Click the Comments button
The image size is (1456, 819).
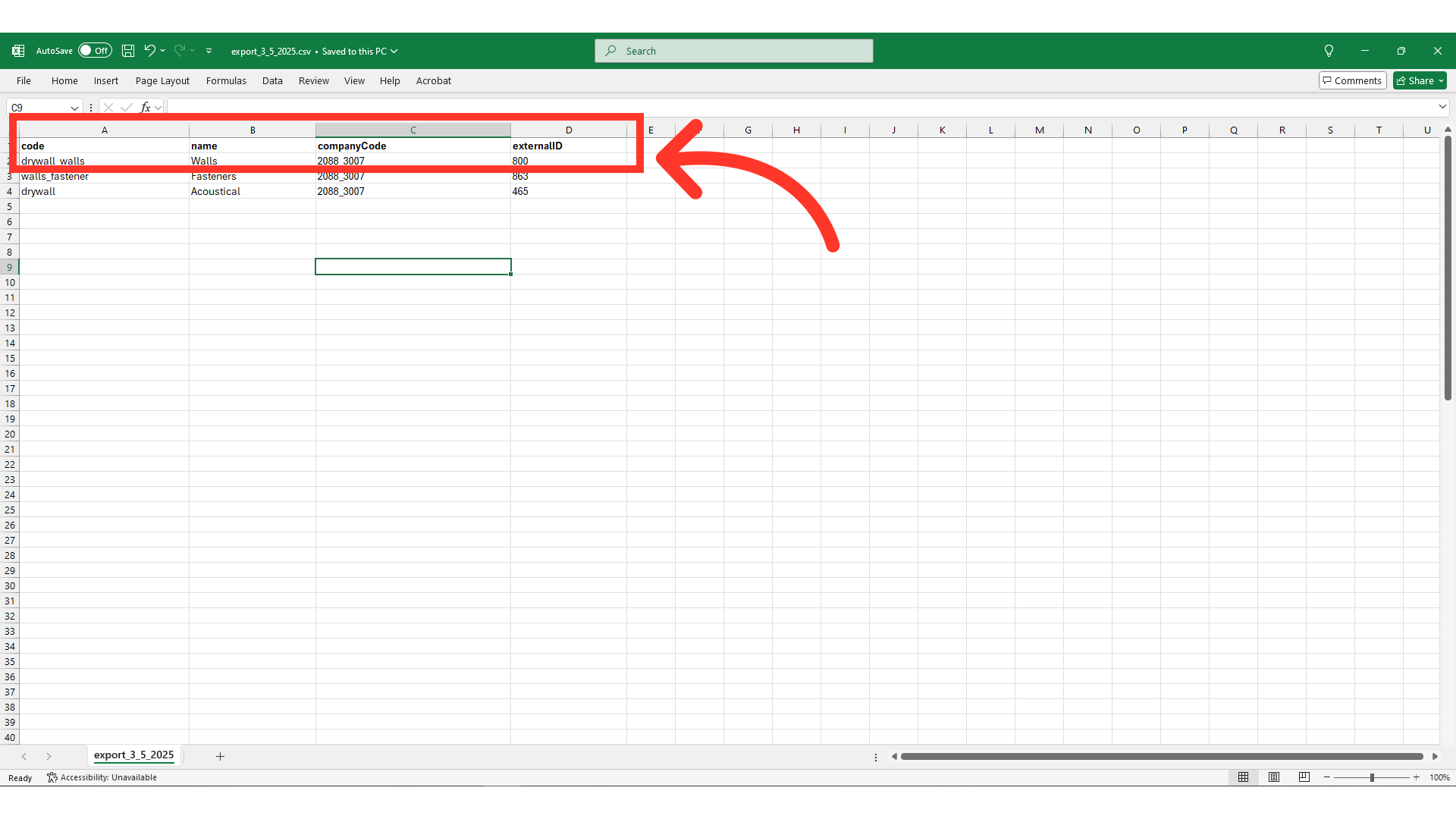(1352, 81)
